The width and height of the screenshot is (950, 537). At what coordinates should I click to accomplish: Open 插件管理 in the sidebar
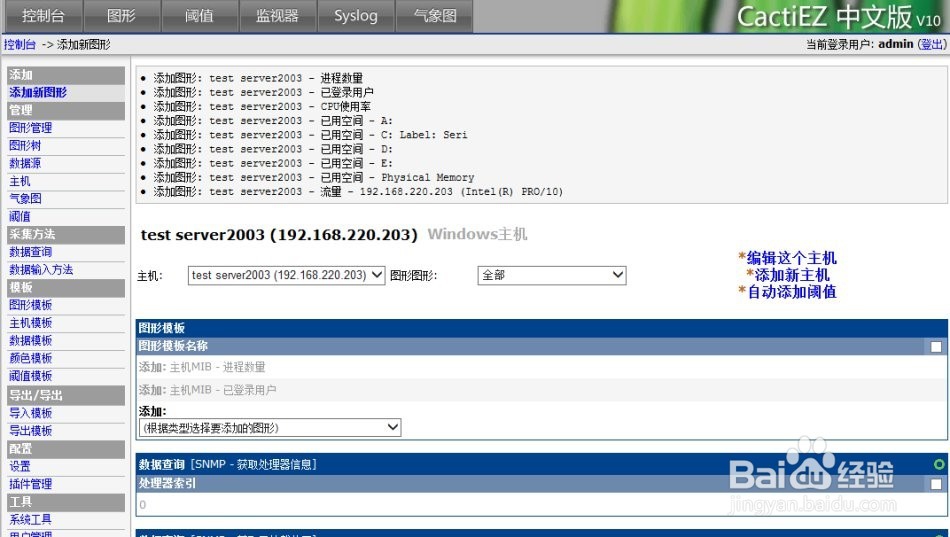coord(30,484)
